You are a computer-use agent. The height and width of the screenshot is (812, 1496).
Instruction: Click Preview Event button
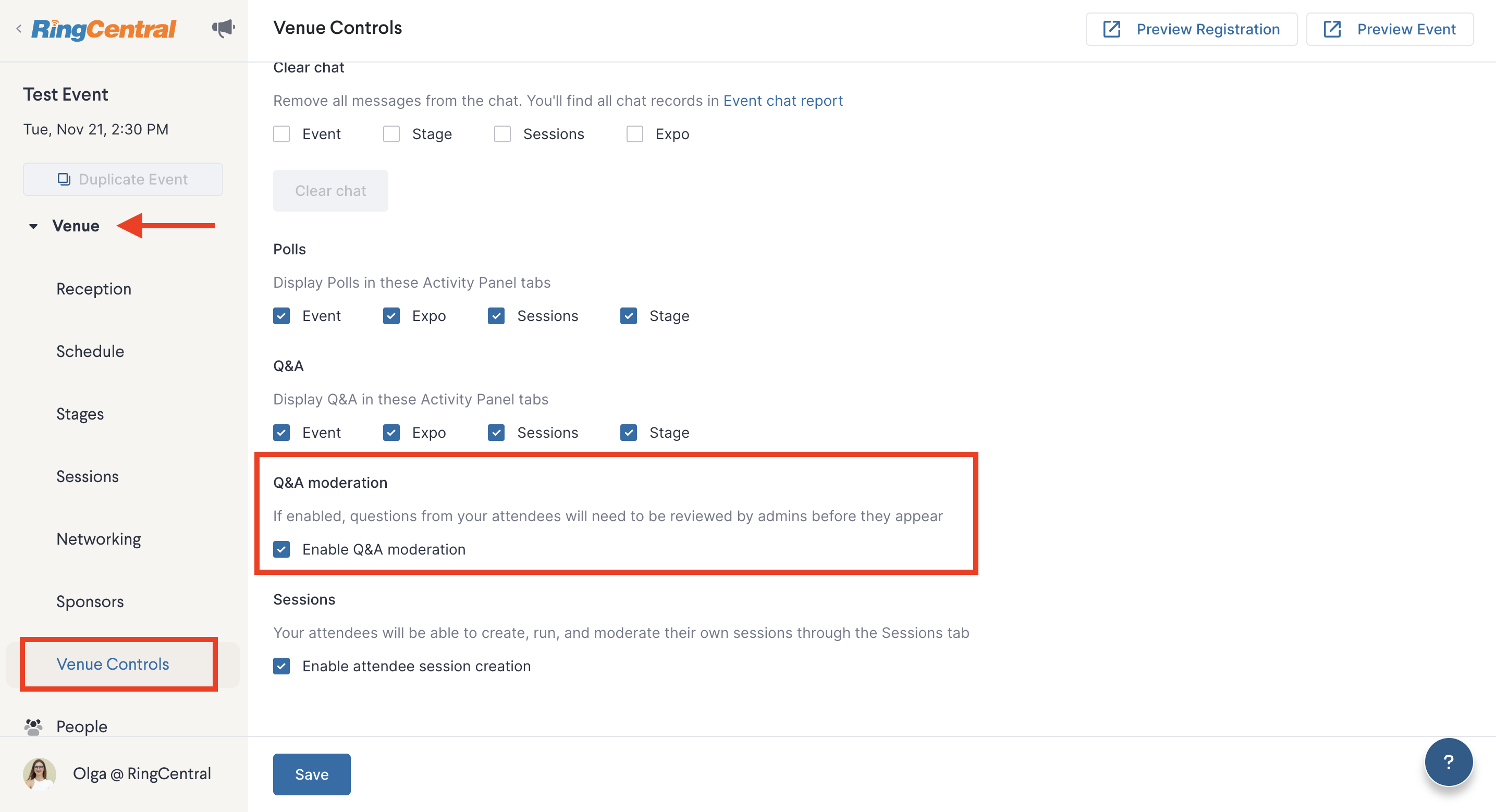click(x=1390, y=29)
